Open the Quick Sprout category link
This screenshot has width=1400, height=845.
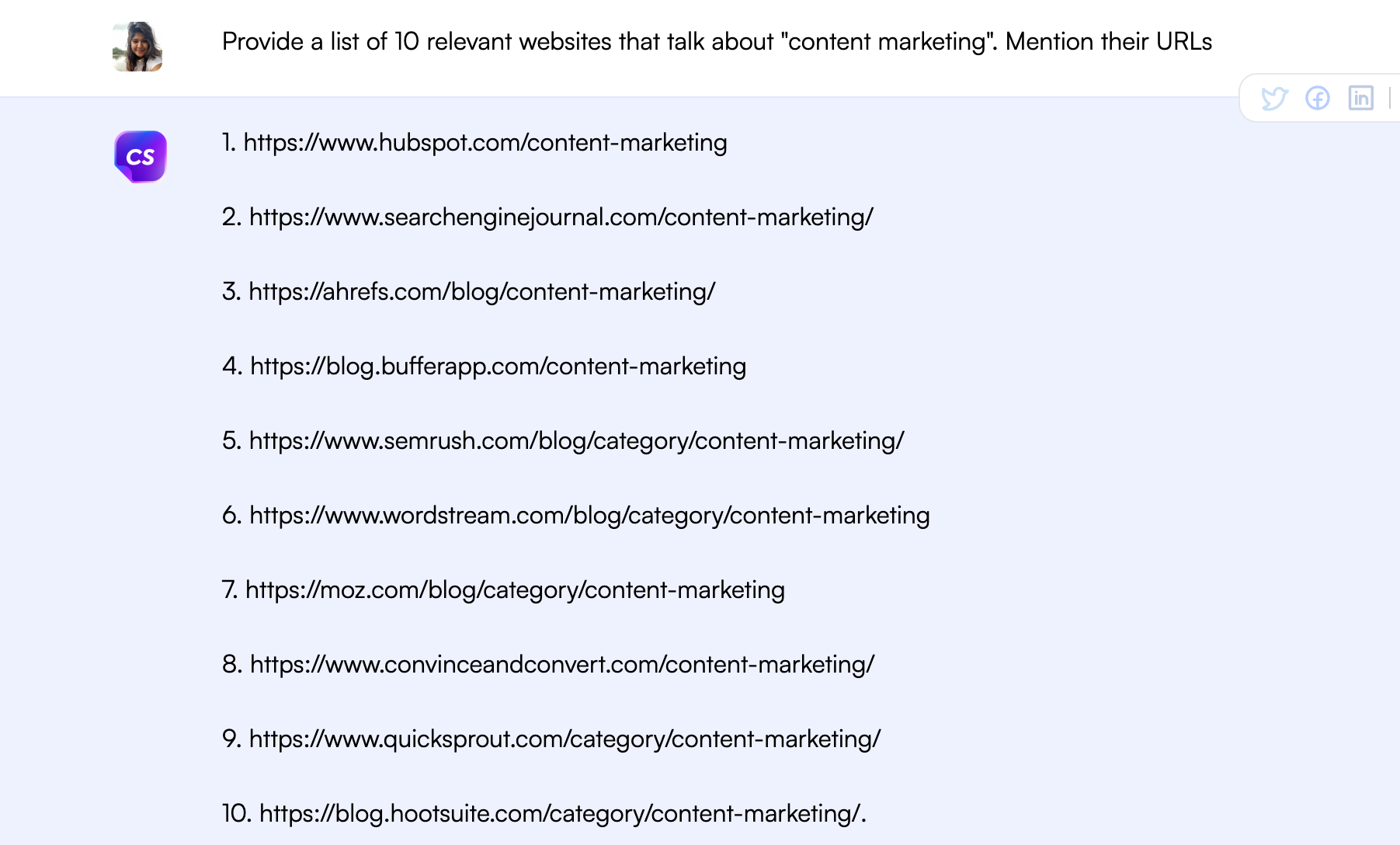click(565, 739)
